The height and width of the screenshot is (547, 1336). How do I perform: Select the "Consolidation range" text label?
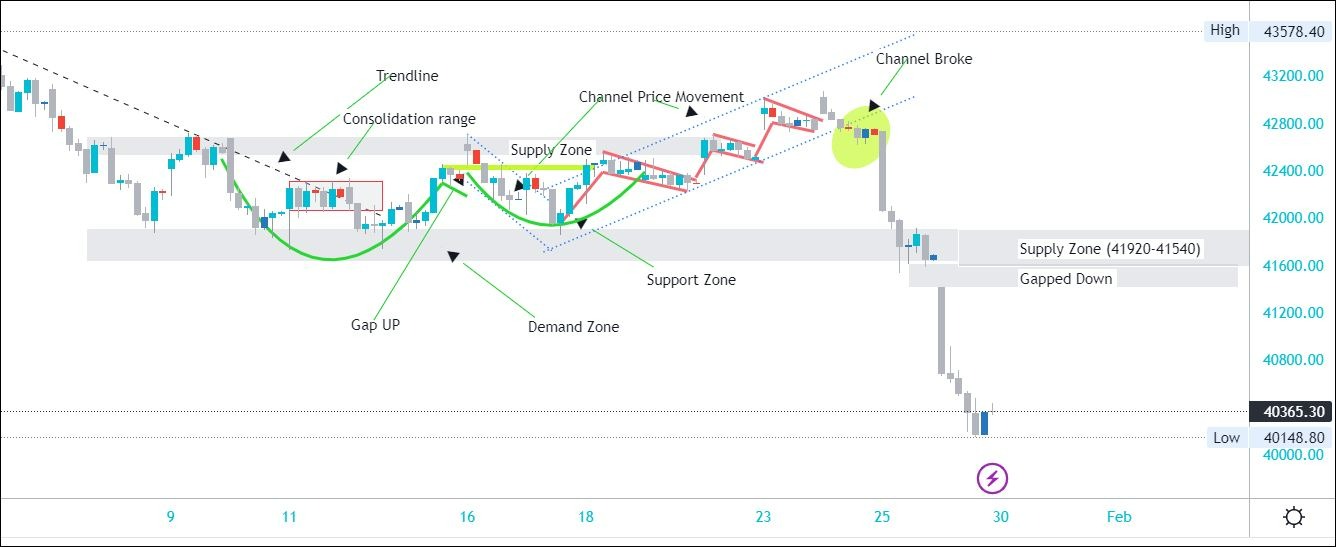pos(409,119)
